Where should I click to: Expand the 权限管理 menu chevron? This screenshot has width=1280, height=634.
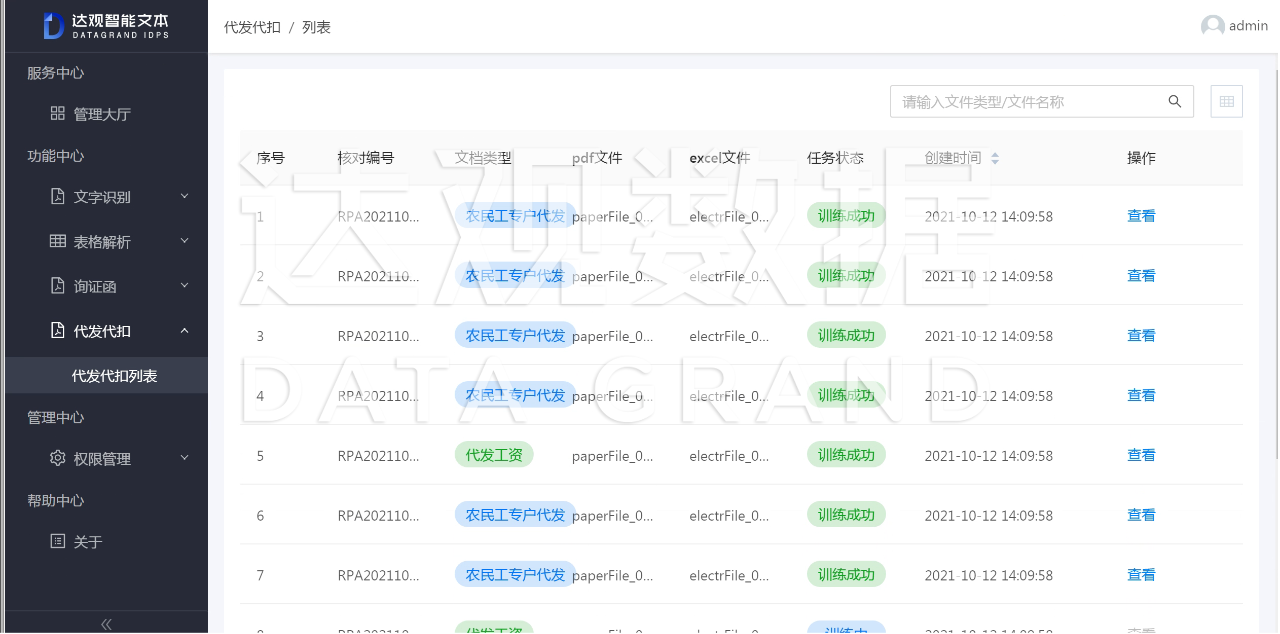click(185, 458)
